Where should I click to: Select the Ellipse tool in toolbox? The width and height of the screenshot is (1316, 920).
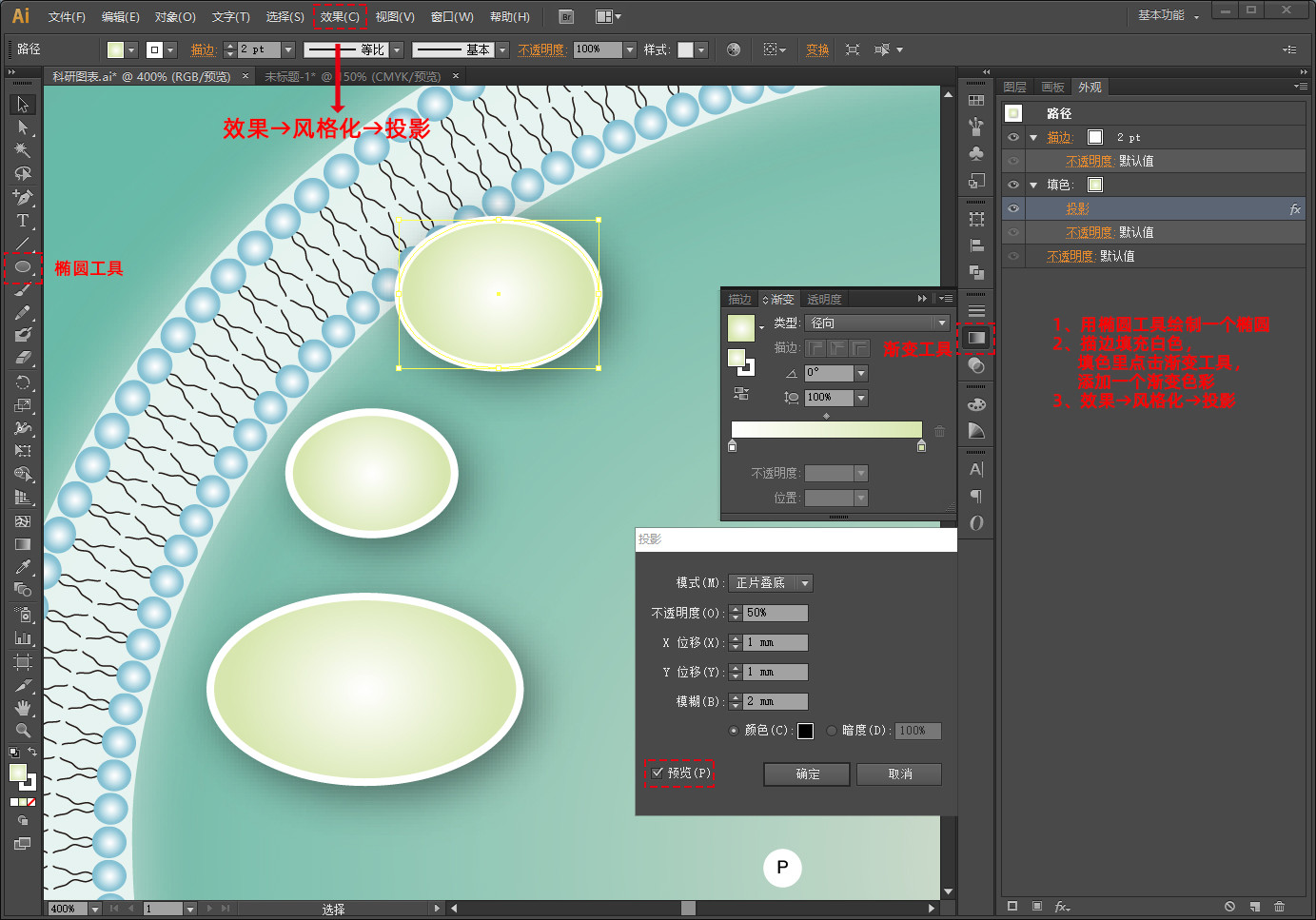pos(23,267)
